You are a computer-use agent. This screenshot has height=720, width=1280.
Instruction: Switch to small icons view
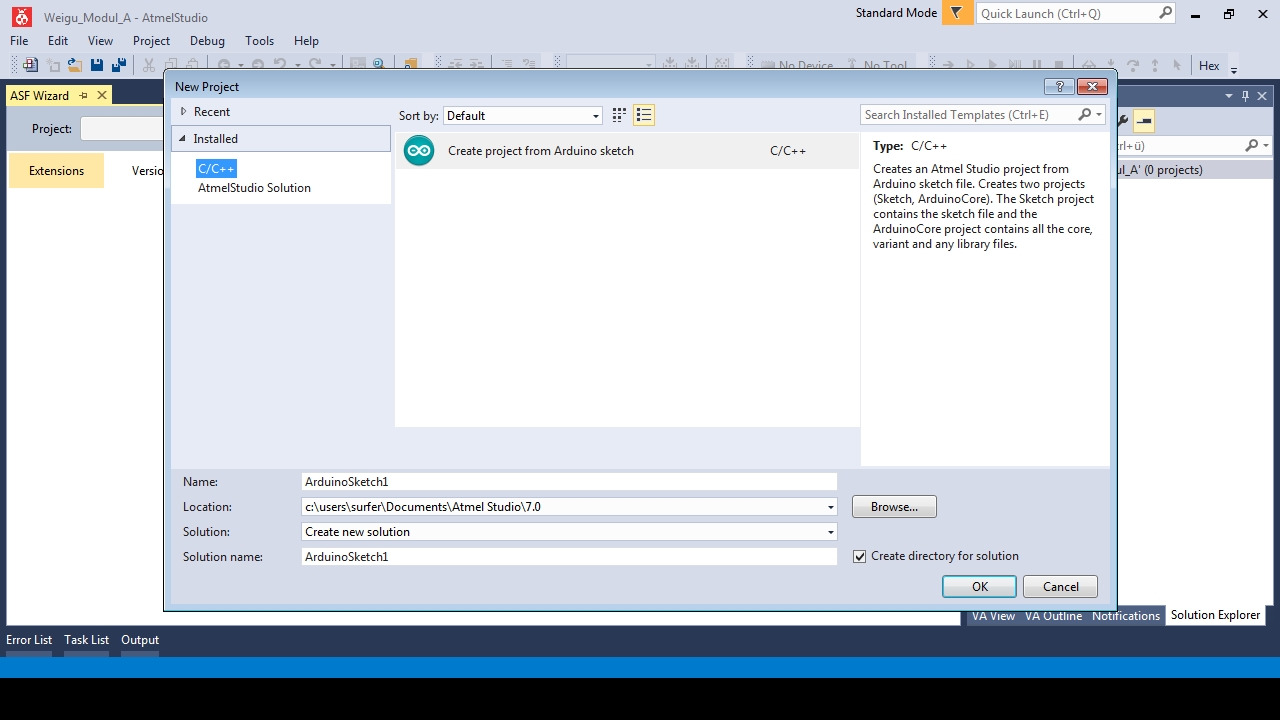pyautogui.click(x=619, y=115)
